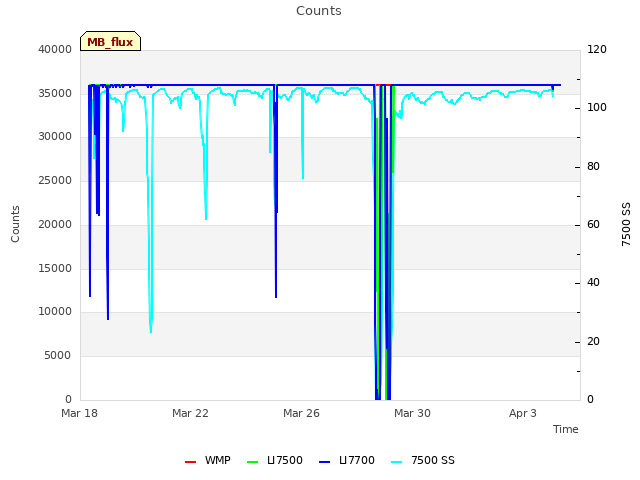The width and height of the screenshot is (640, 480).
Task: Click the '15000' left axis value
Action: coord(55,268)
